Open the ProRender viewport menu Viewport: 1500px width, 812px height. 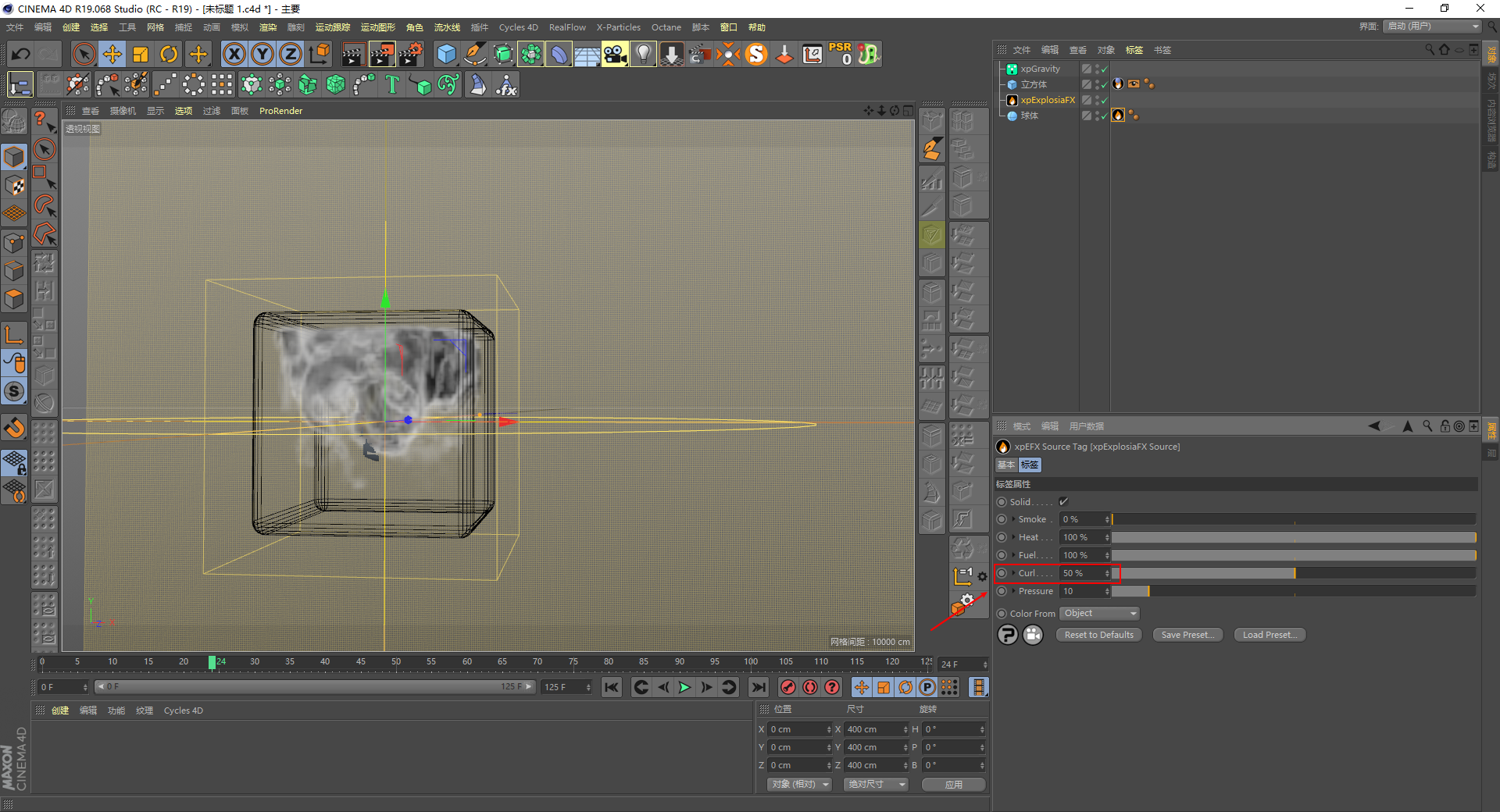[280, 111]
